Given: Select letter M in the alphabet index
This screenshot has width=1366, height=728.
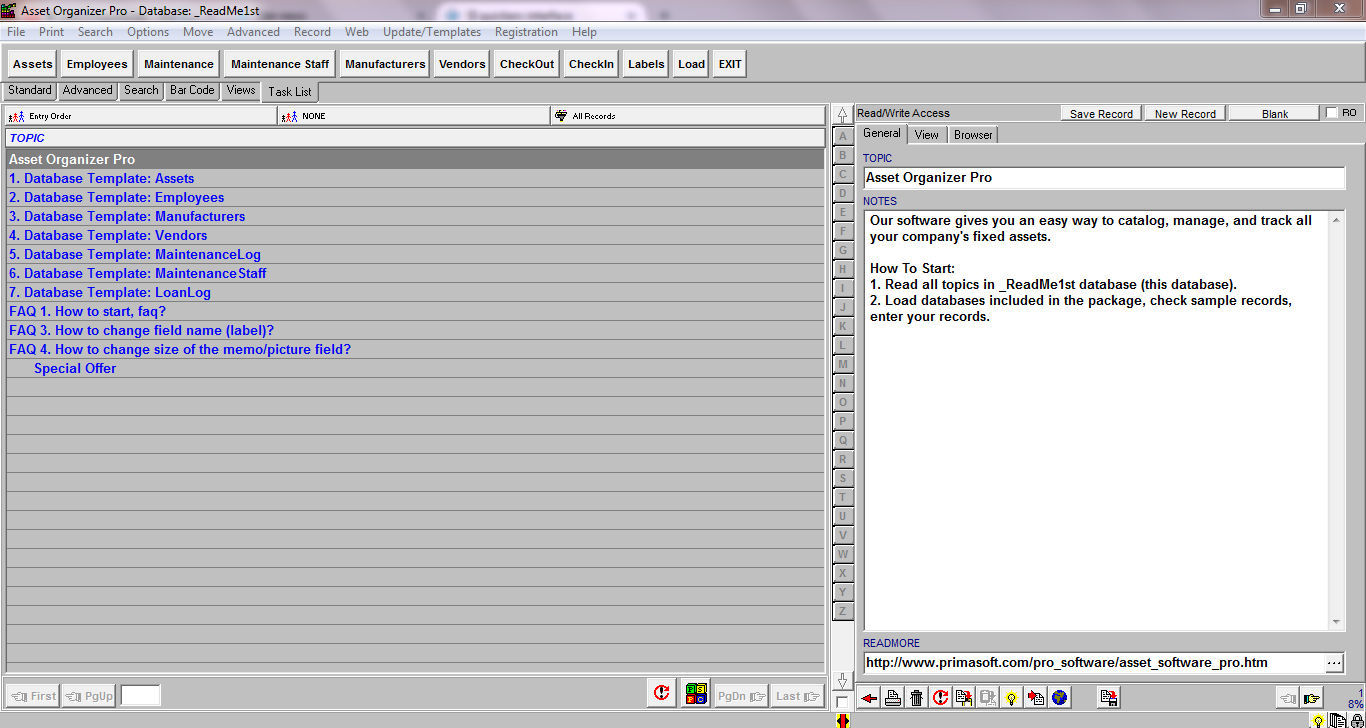Looking at the screenshot, I should [x=842, y=364].
